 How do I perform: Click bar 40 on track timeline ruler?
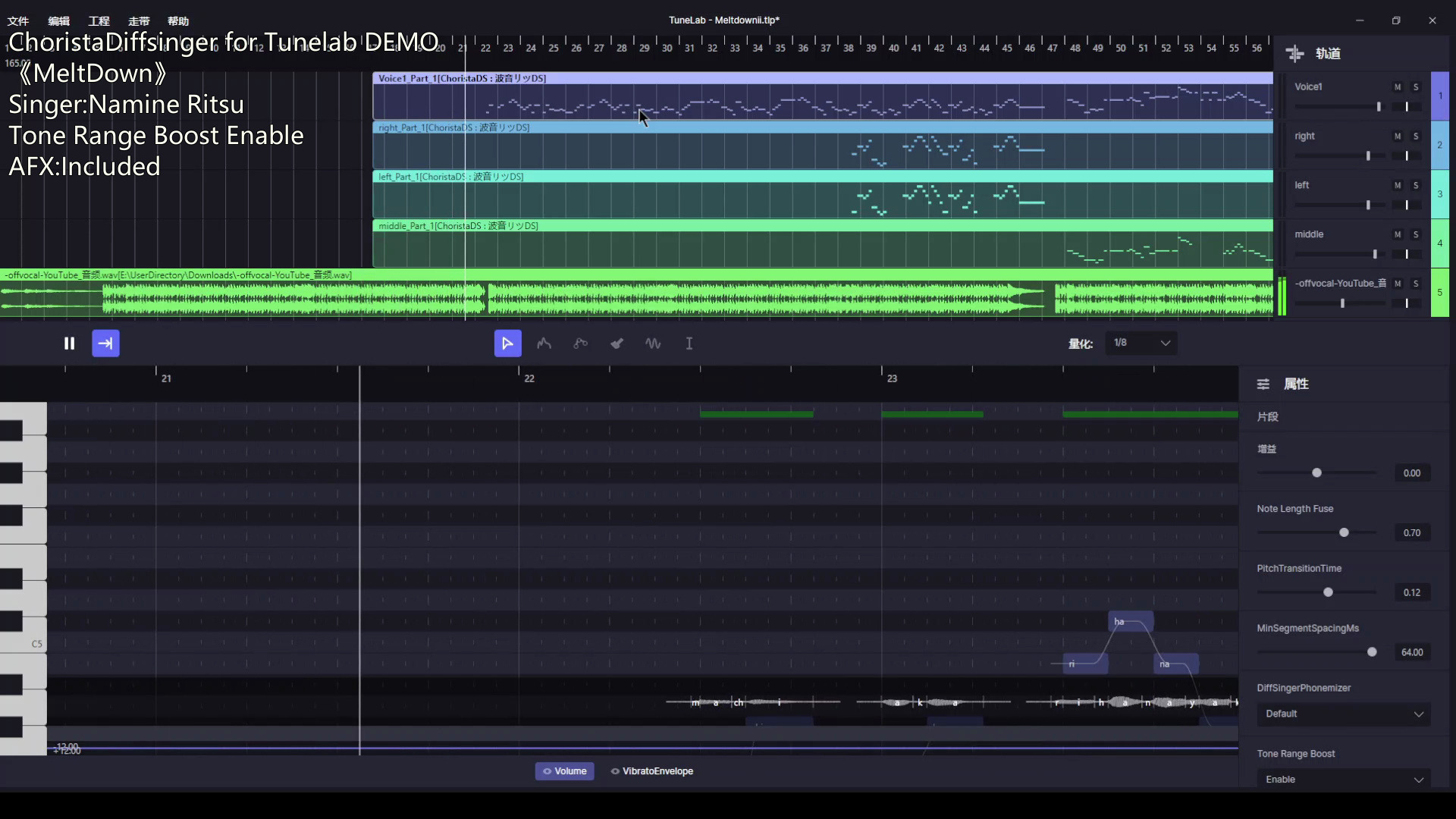pos(893,48)
